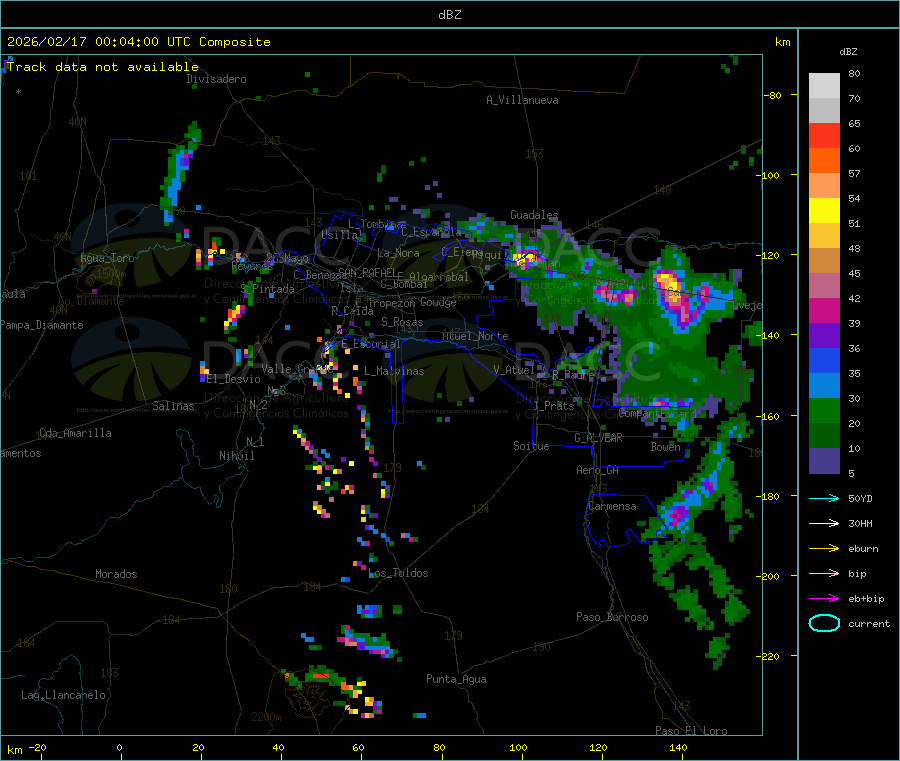Click the 'Carmensa' map label

pyautogui.click(x=612, y=506)
